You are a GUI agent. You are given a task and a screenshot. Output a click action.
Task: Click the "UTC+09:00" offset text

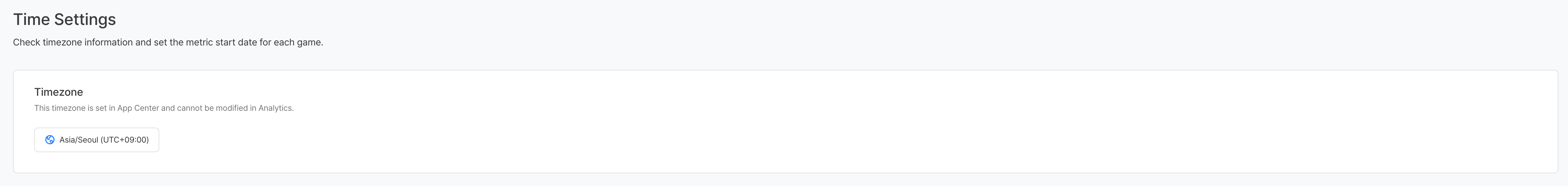pyautogui.click(x=124, y=140)
